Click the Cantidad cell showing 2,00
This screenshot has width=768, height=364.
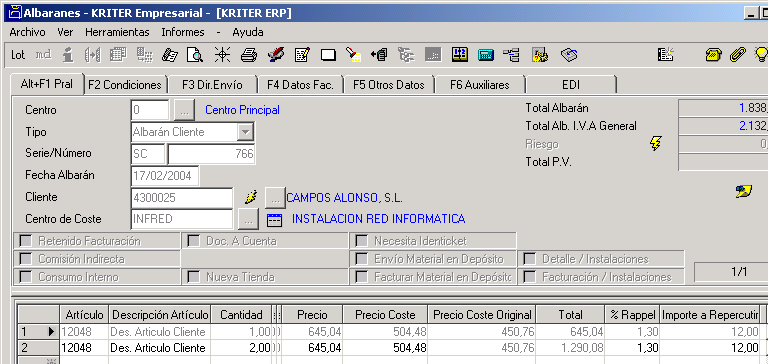click(x=241, y=348)
